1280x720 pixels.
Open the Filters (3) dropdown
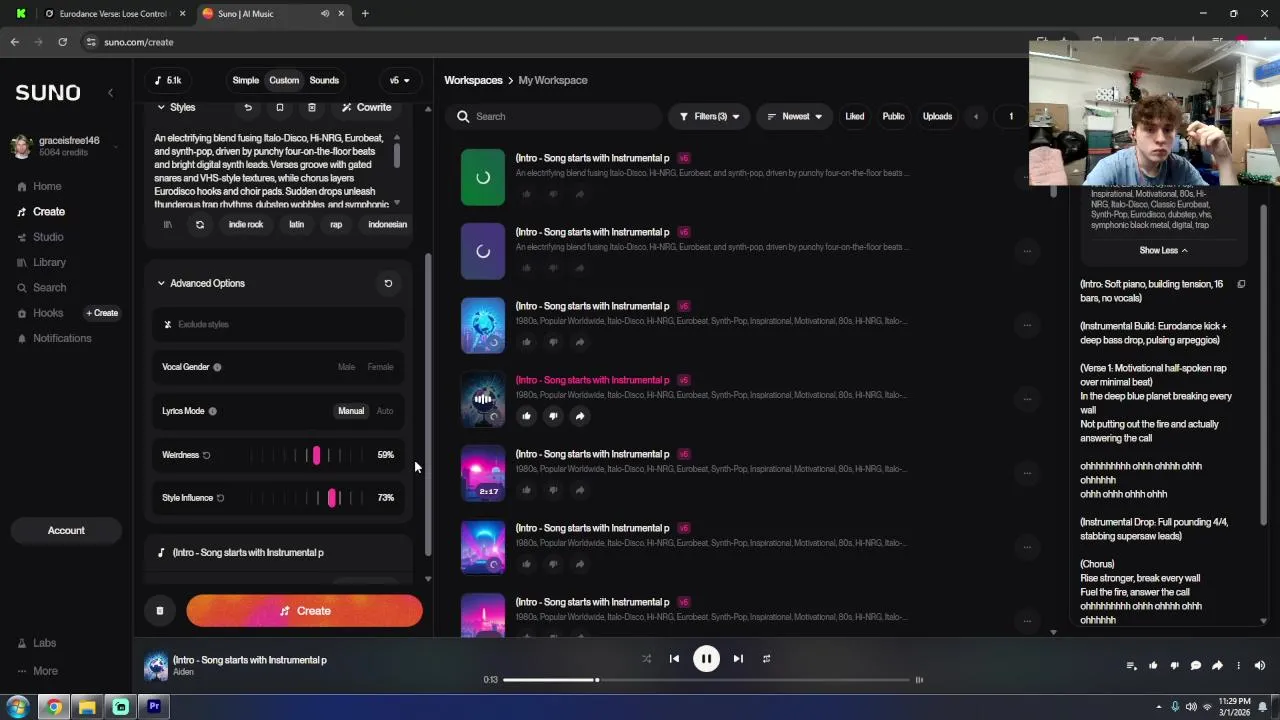709,117
